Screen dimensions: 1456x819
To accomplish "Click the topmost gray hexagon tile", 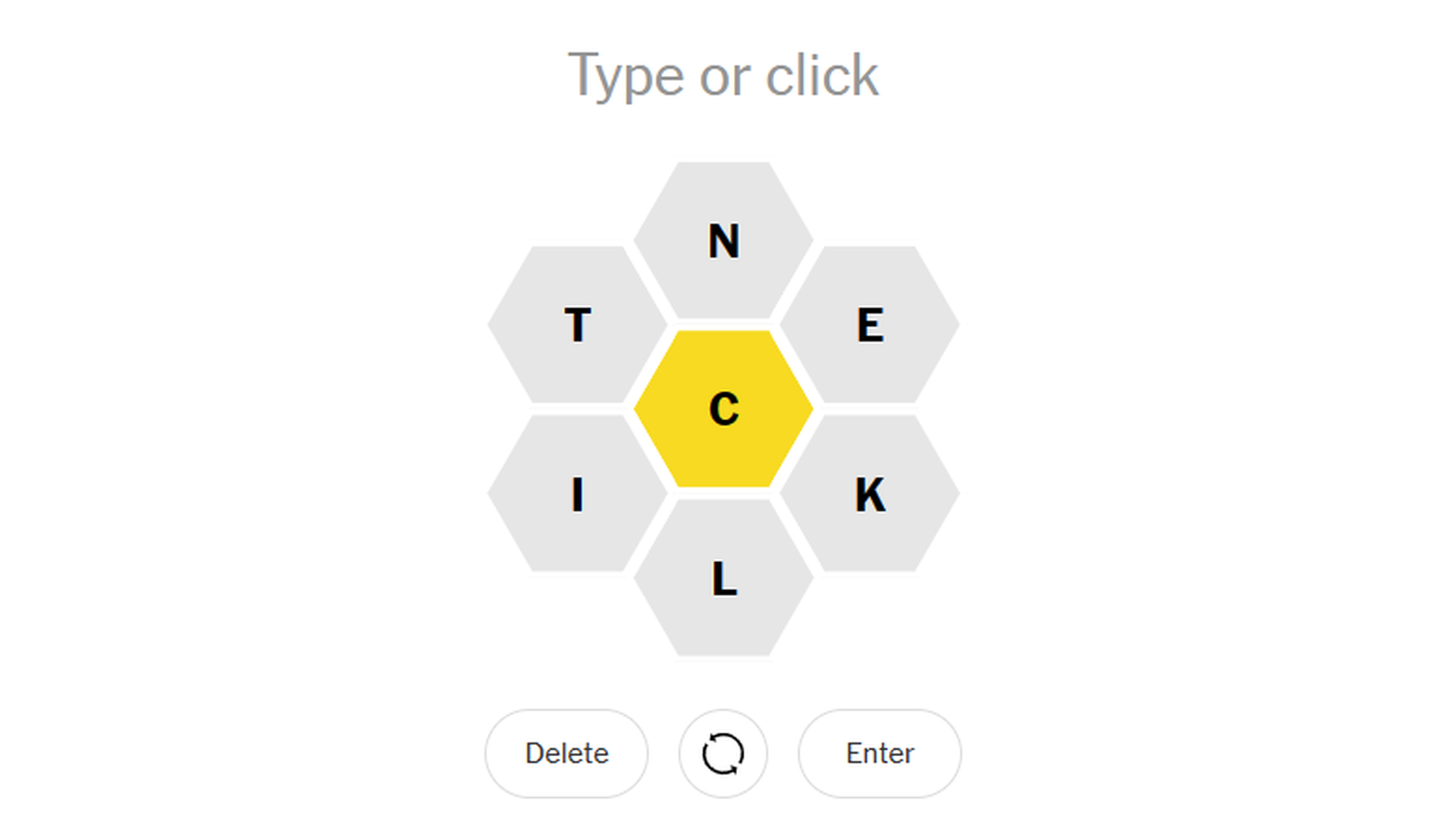I will pyautogui.click(x=723, y=240).
